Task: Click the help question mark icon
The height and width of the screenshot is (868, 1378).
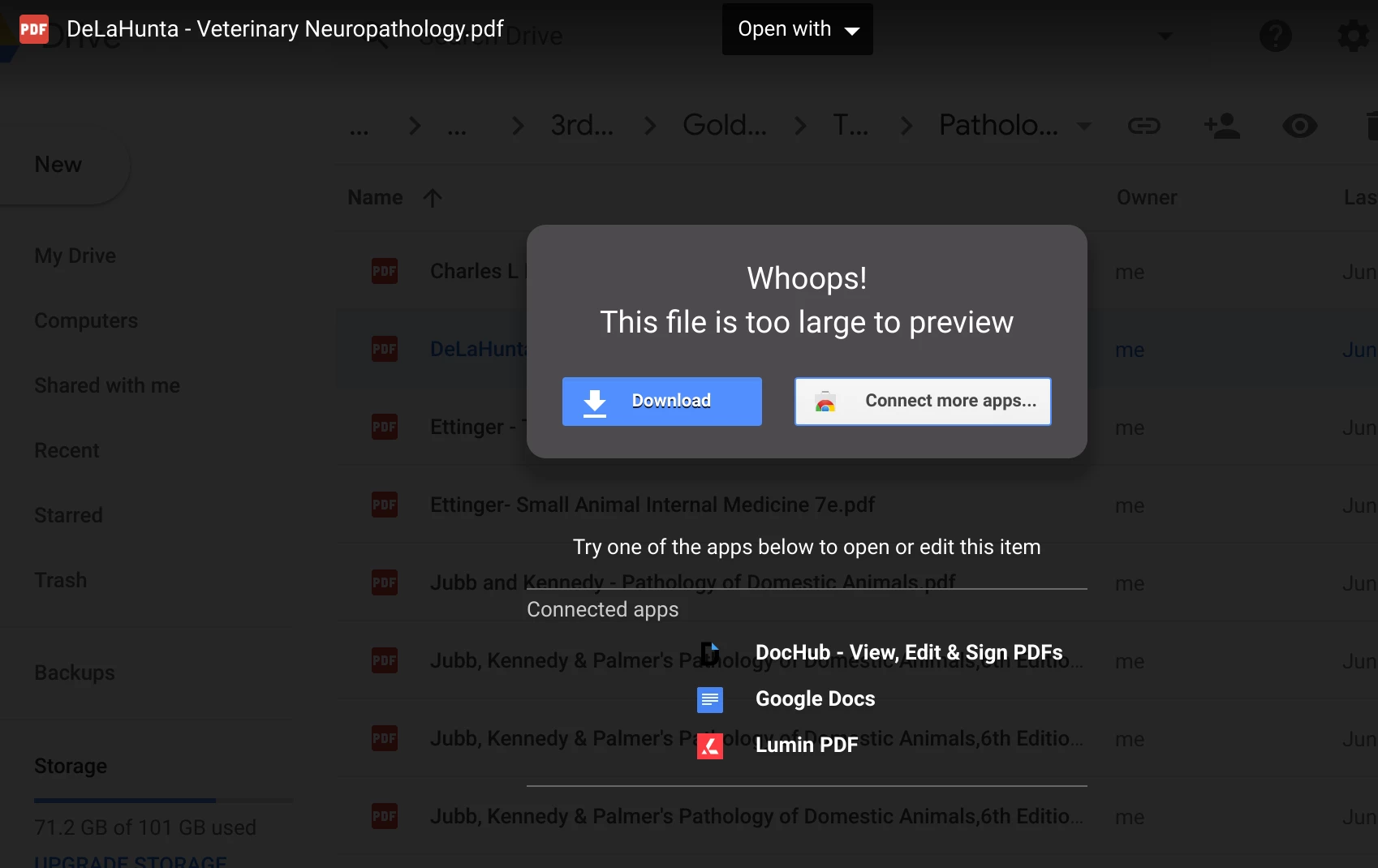Action: pyautogui.click(x=1276, y=36)
